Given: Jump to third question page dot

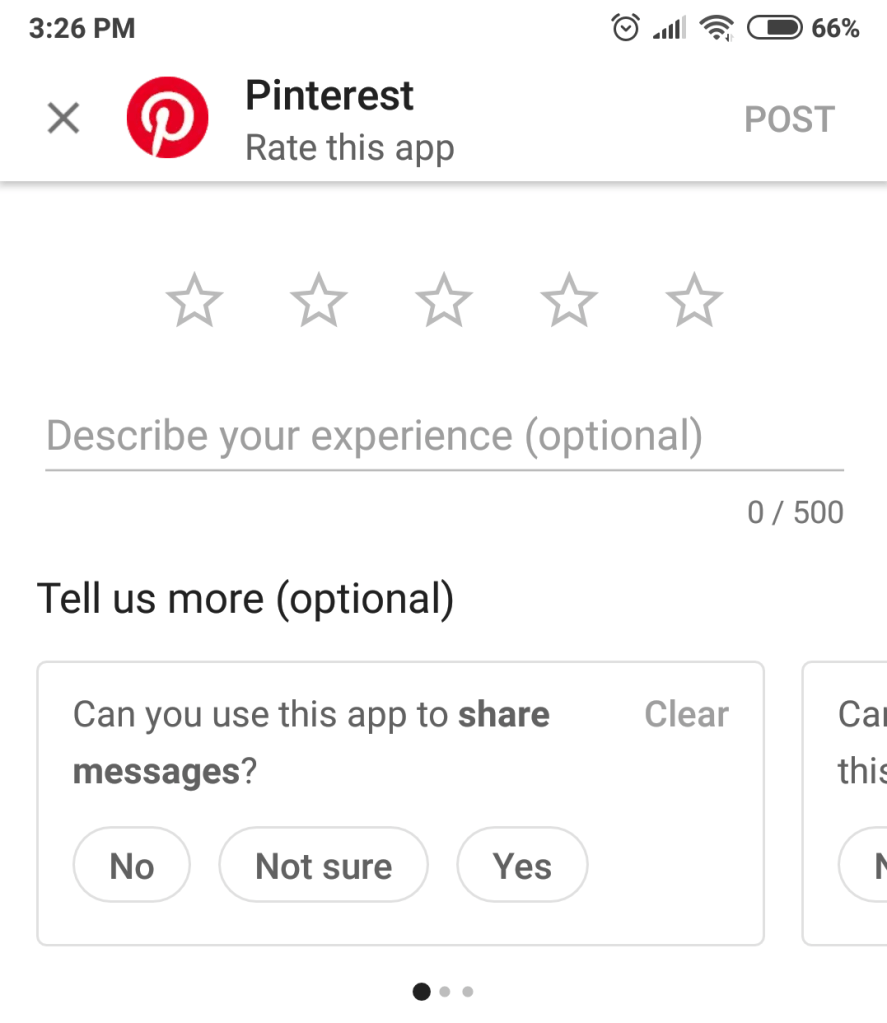Looking at the screenshot, I should click(x=468, y=992).
